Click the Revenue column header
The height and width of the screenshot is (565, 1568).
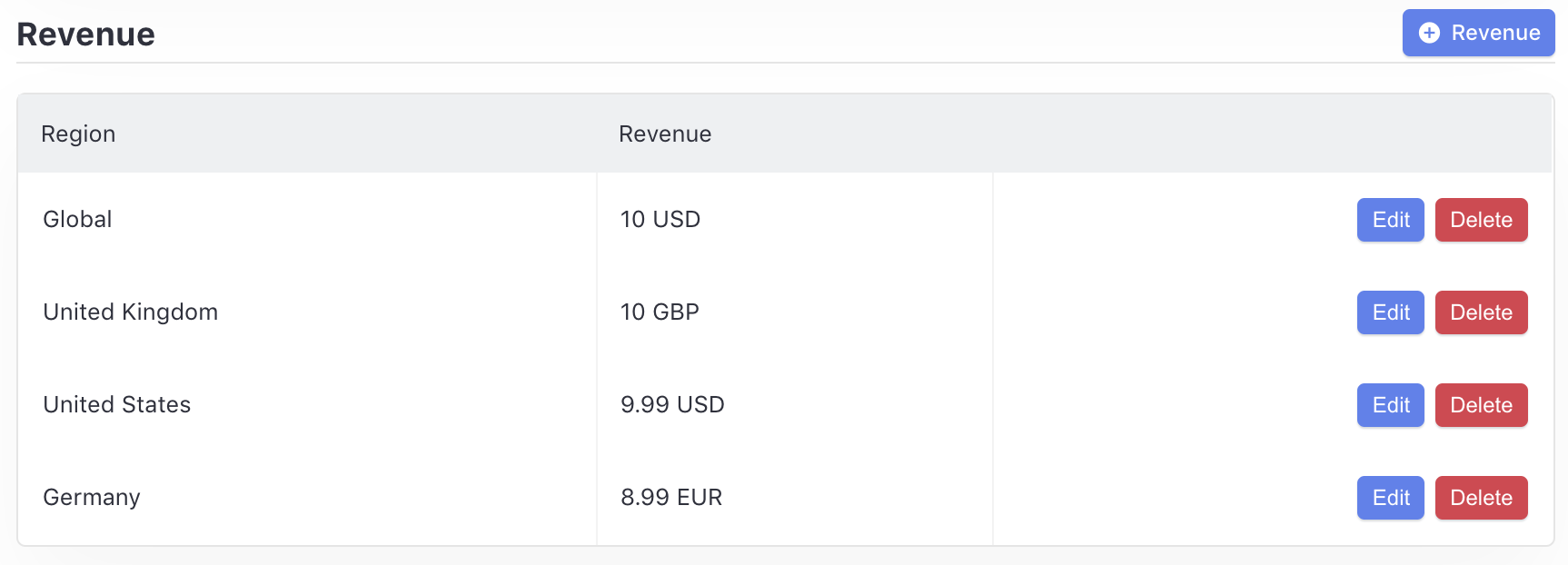(665, 134)
